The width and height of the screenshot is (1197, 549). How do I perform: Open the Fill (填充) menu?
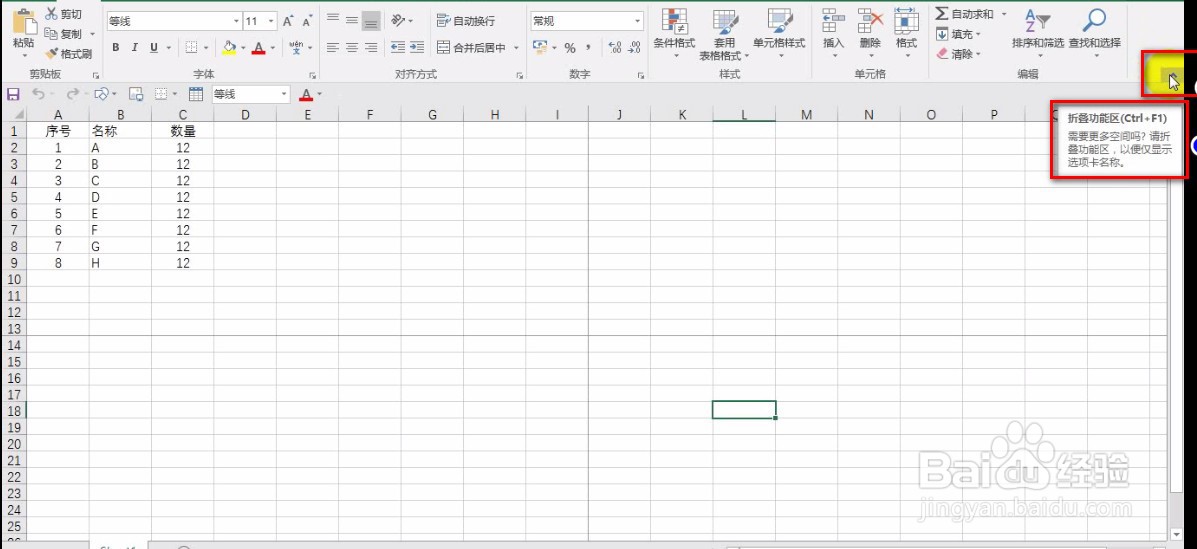[958, 34]
